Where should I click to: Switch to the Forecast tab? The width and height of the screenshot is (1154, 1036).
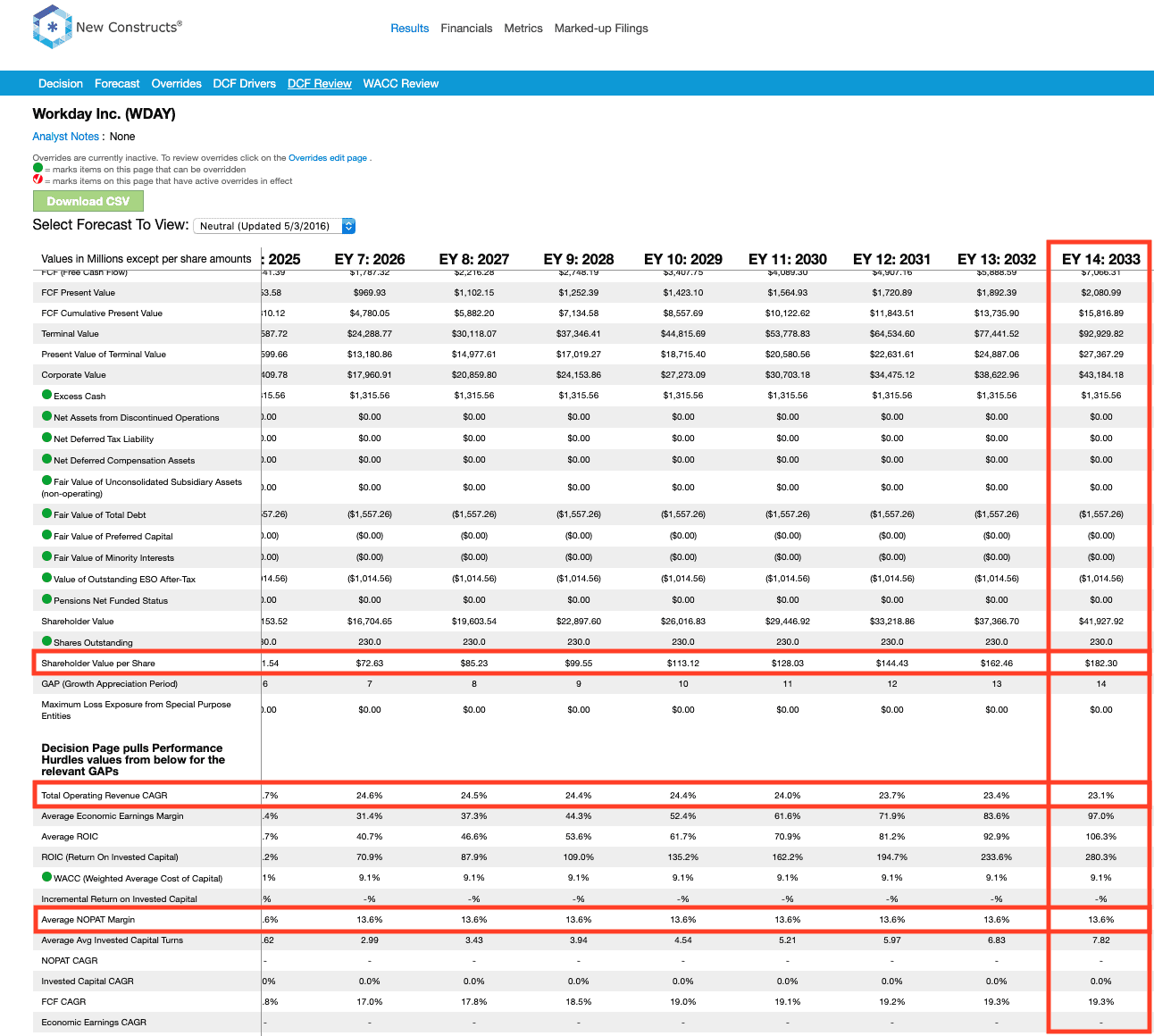117,84
